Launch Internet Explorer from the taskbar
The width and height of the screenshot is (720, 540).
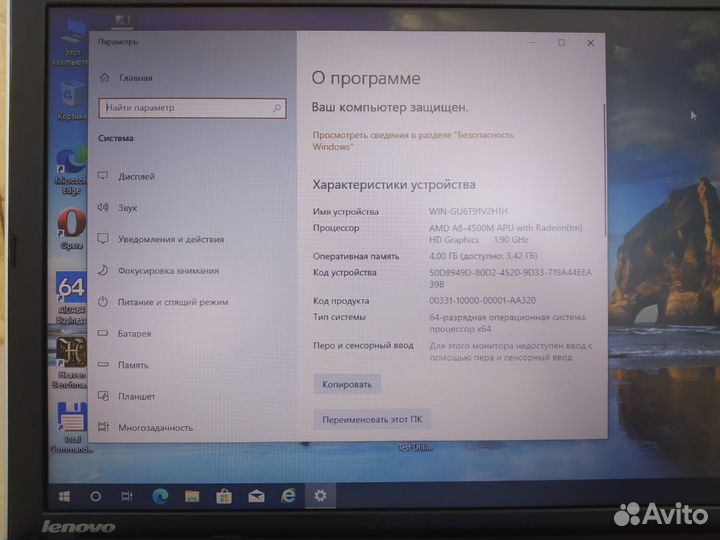point(288,496)
